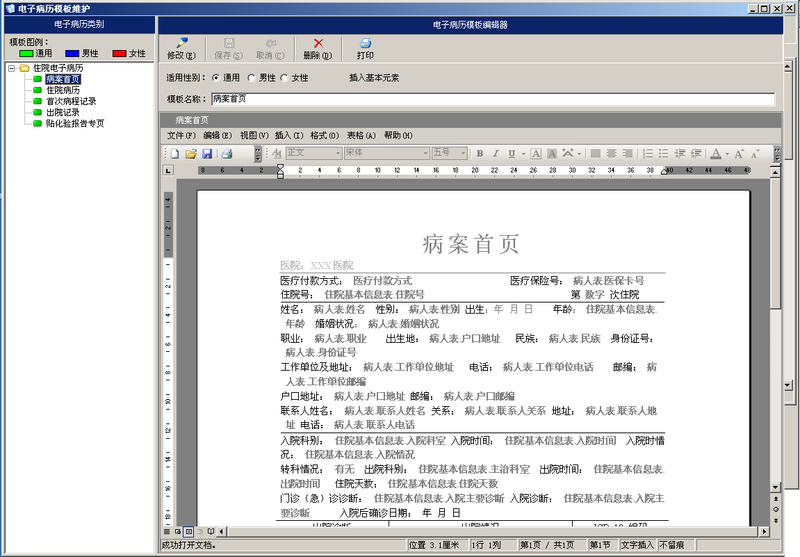This screenshot has width=800, height=557.
Task: Switch to print layout view button
Action: pyautogui.click(x=188, y=531)
